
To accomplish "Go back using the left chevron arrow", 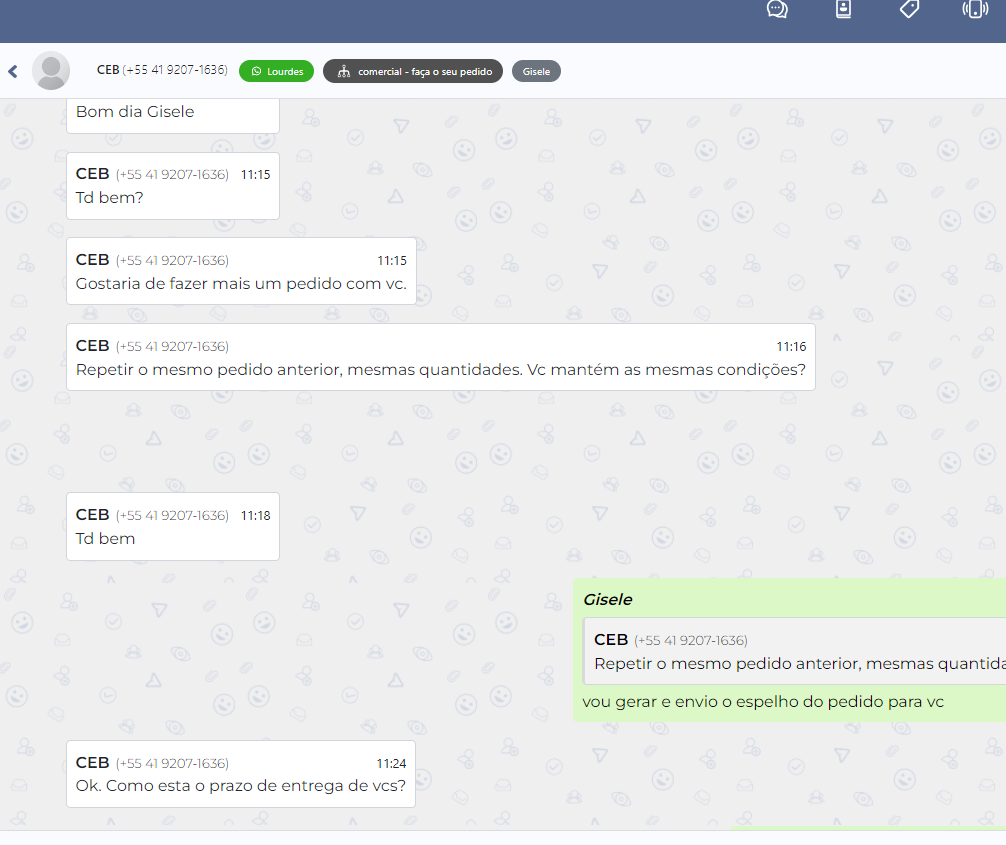I will (x=13, y=71).
